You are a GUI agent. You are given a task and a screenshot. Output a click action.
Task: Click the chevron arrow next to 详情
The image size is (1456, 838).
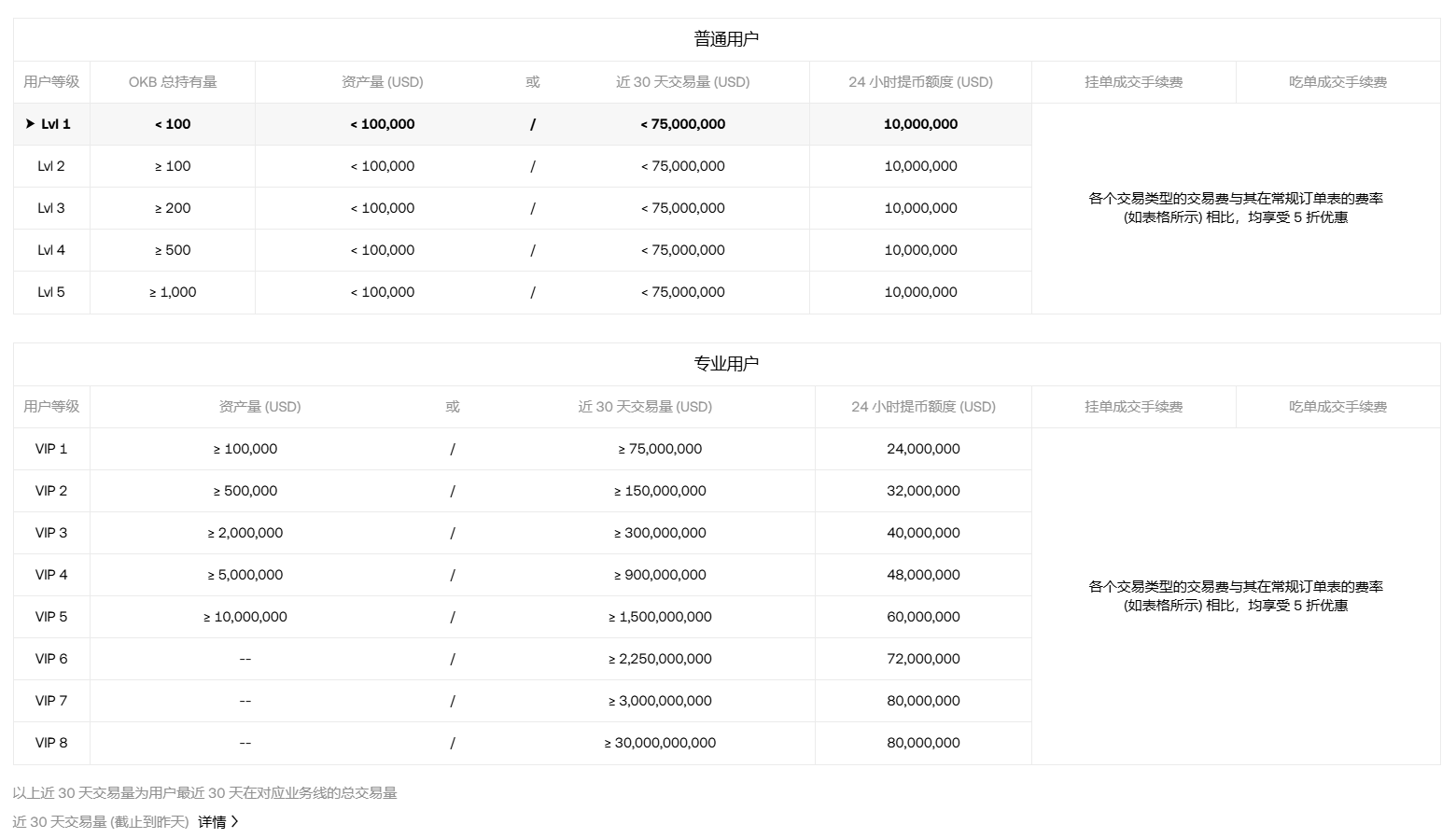point(234,822)
